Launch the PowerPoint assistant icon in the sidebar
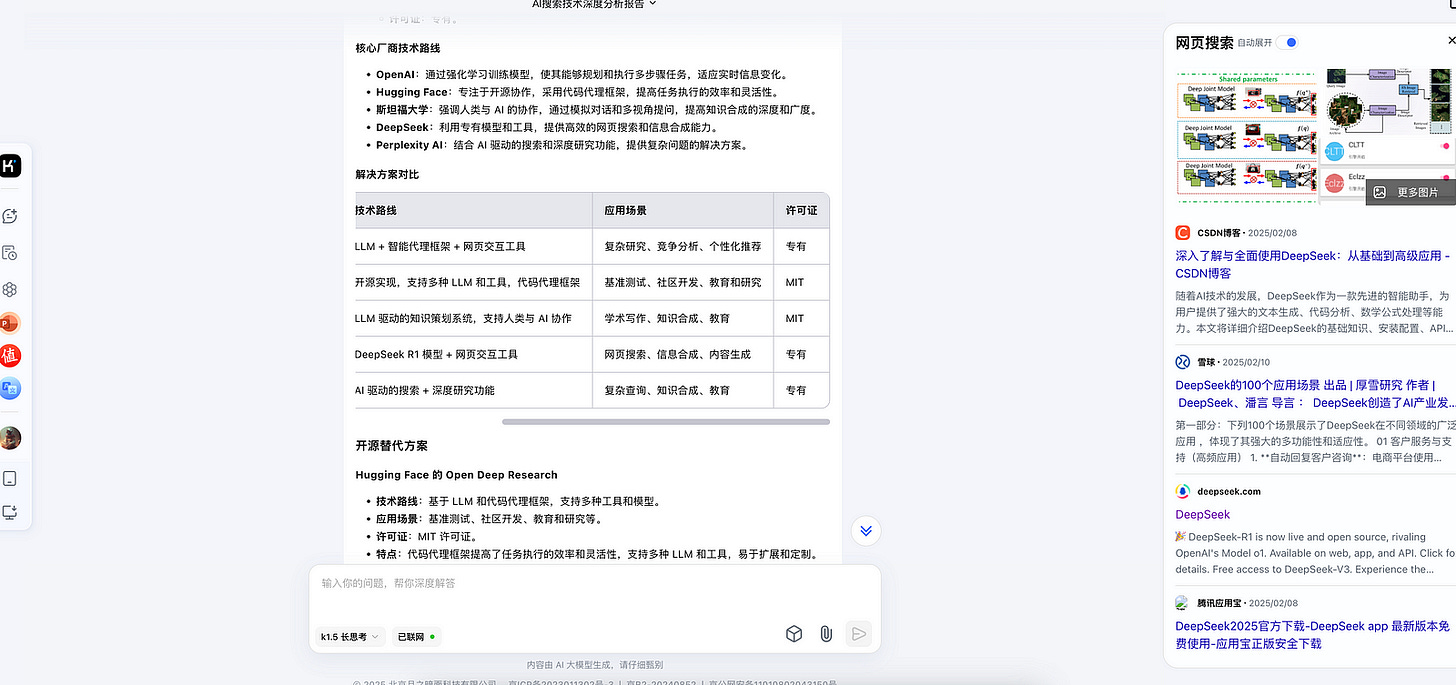The image size is (1456, 685). [10, 323]
